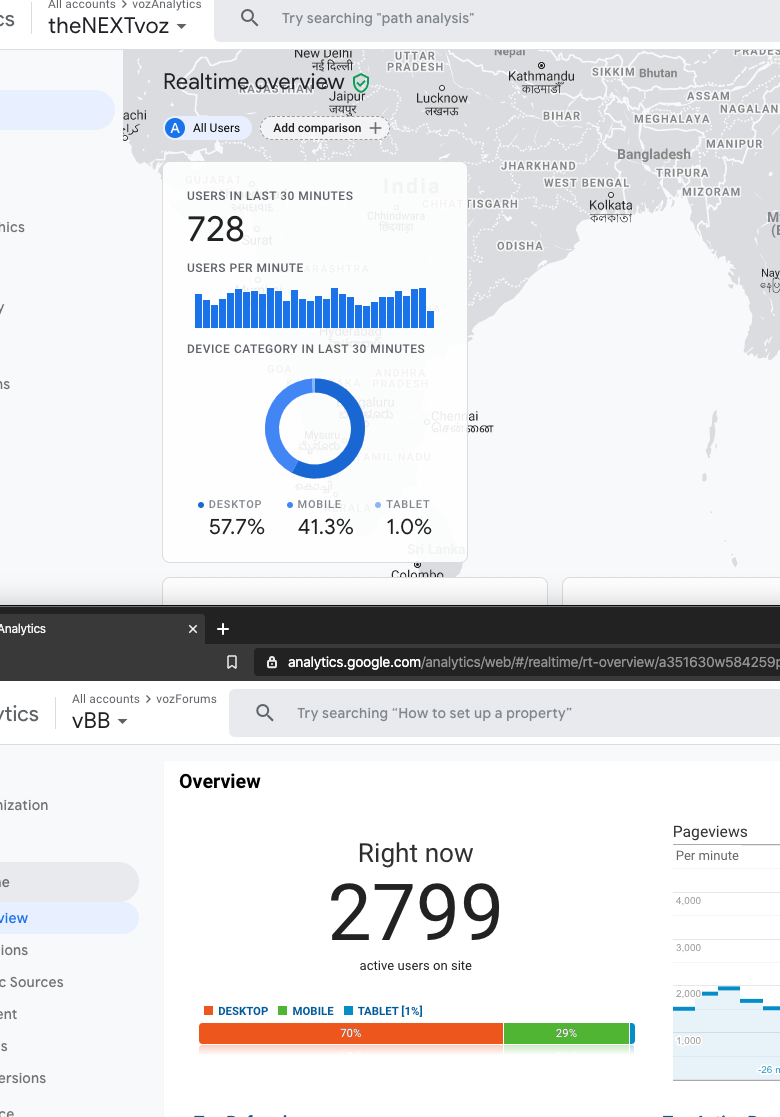This screenshot has height=1117, width=780.
Task: Click the users per minute bar chart
Action: pos(314,308)
